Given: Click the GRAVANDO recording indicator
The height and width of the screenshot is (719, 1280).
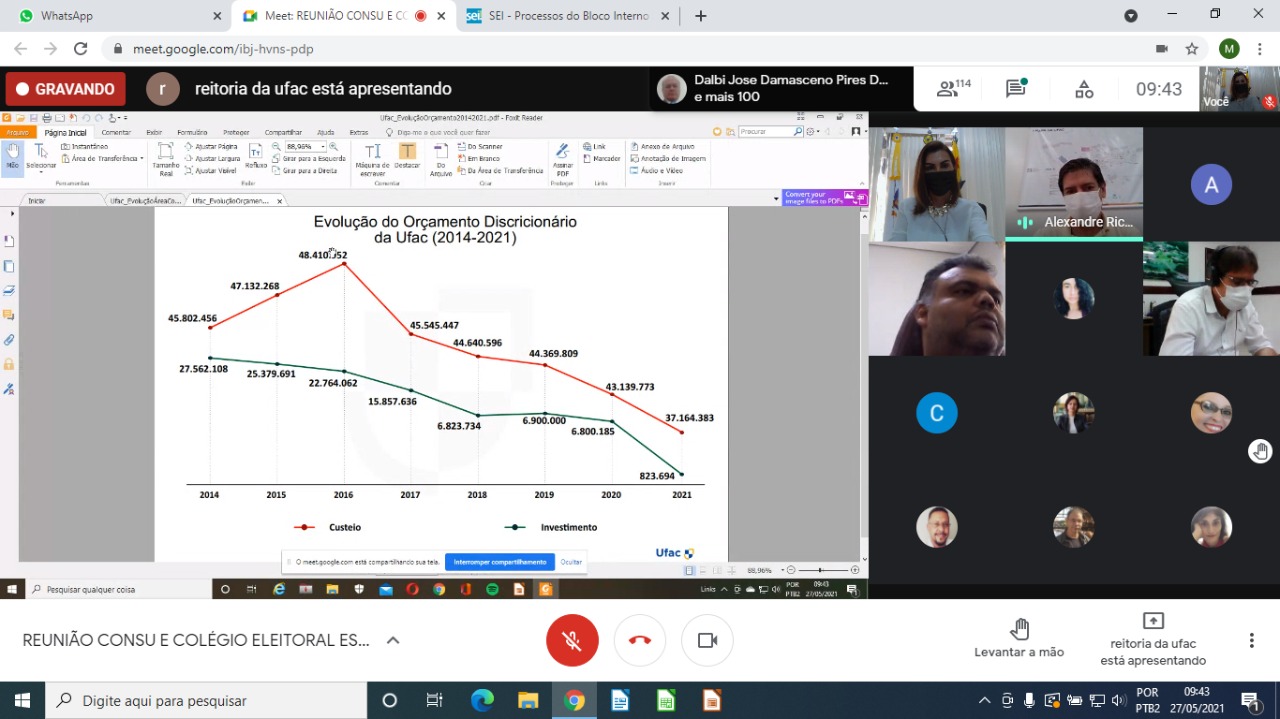Looking at the screenshot, I should click(66, 89).
